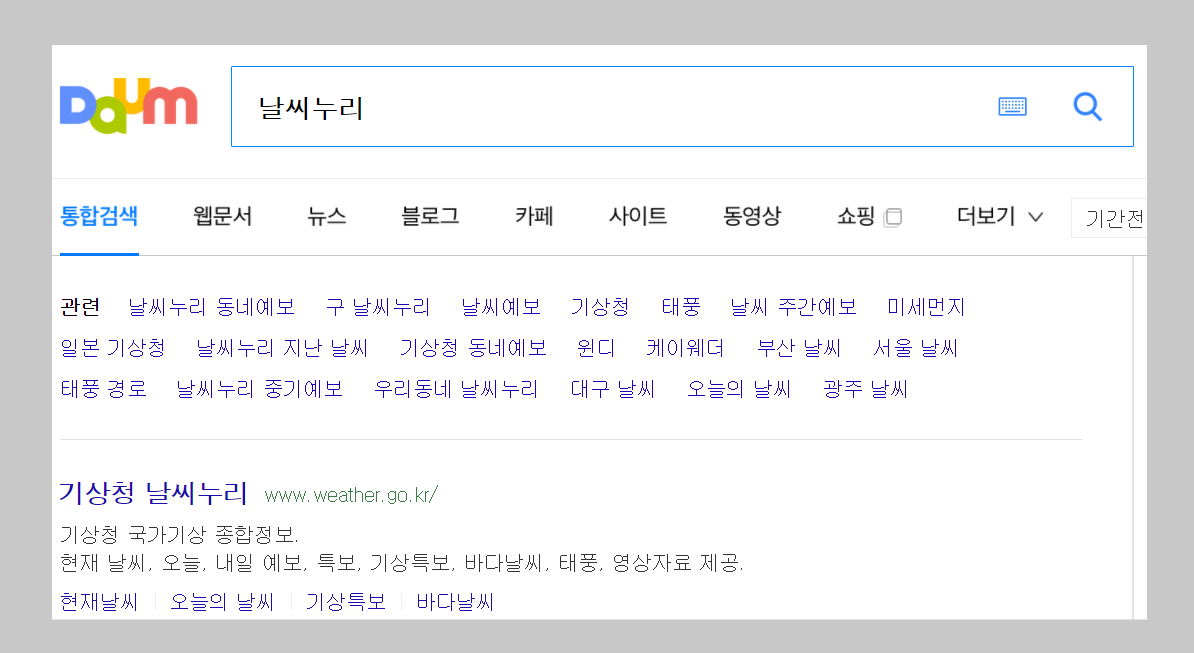This screenshot has height=653, width=1194.
Task: Click the magnifier search button
Action: pyautogui.click(x=1087, y=107)
